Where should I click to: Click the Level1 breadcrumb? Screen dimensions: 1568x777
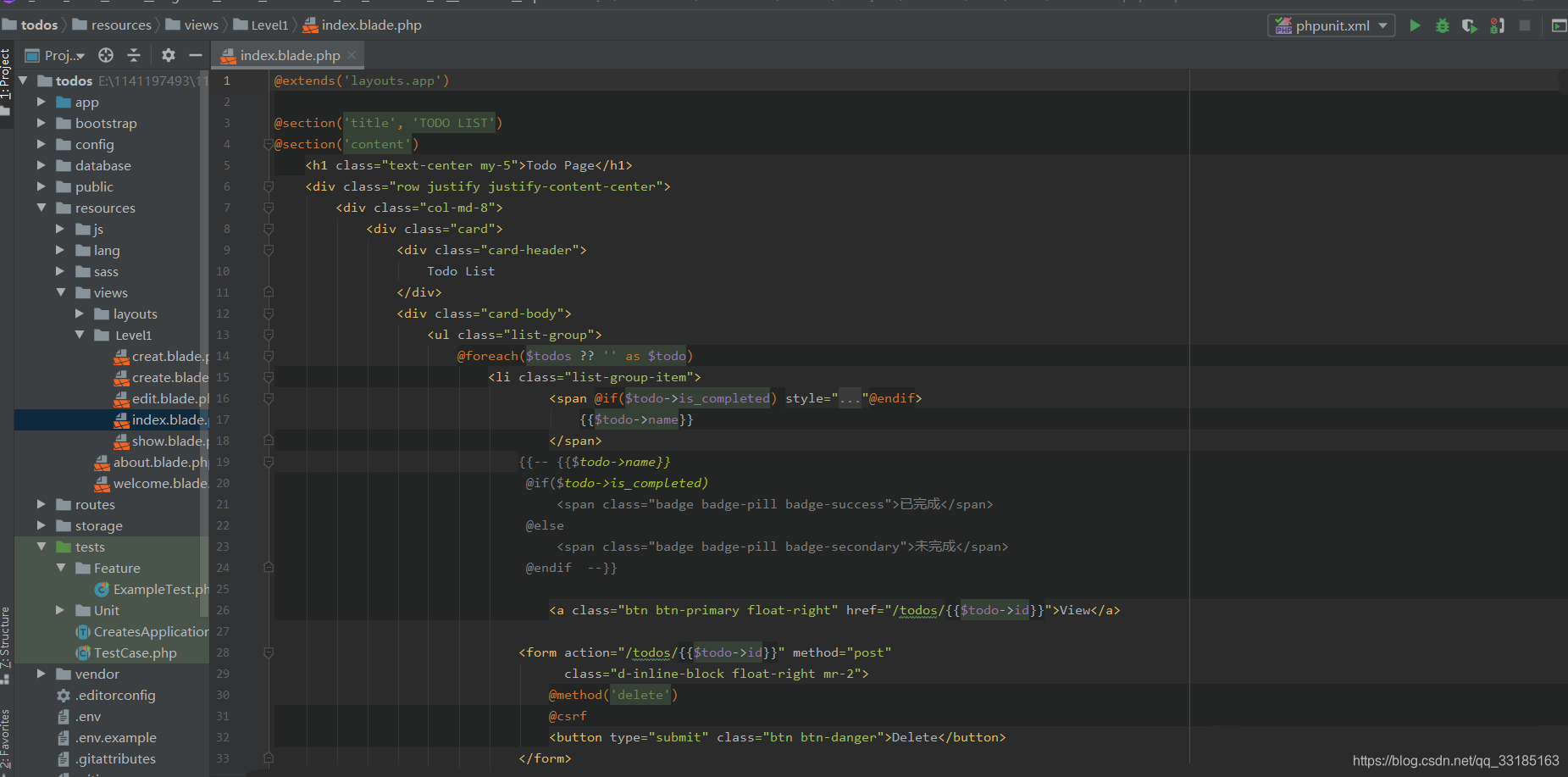point(261,25)
